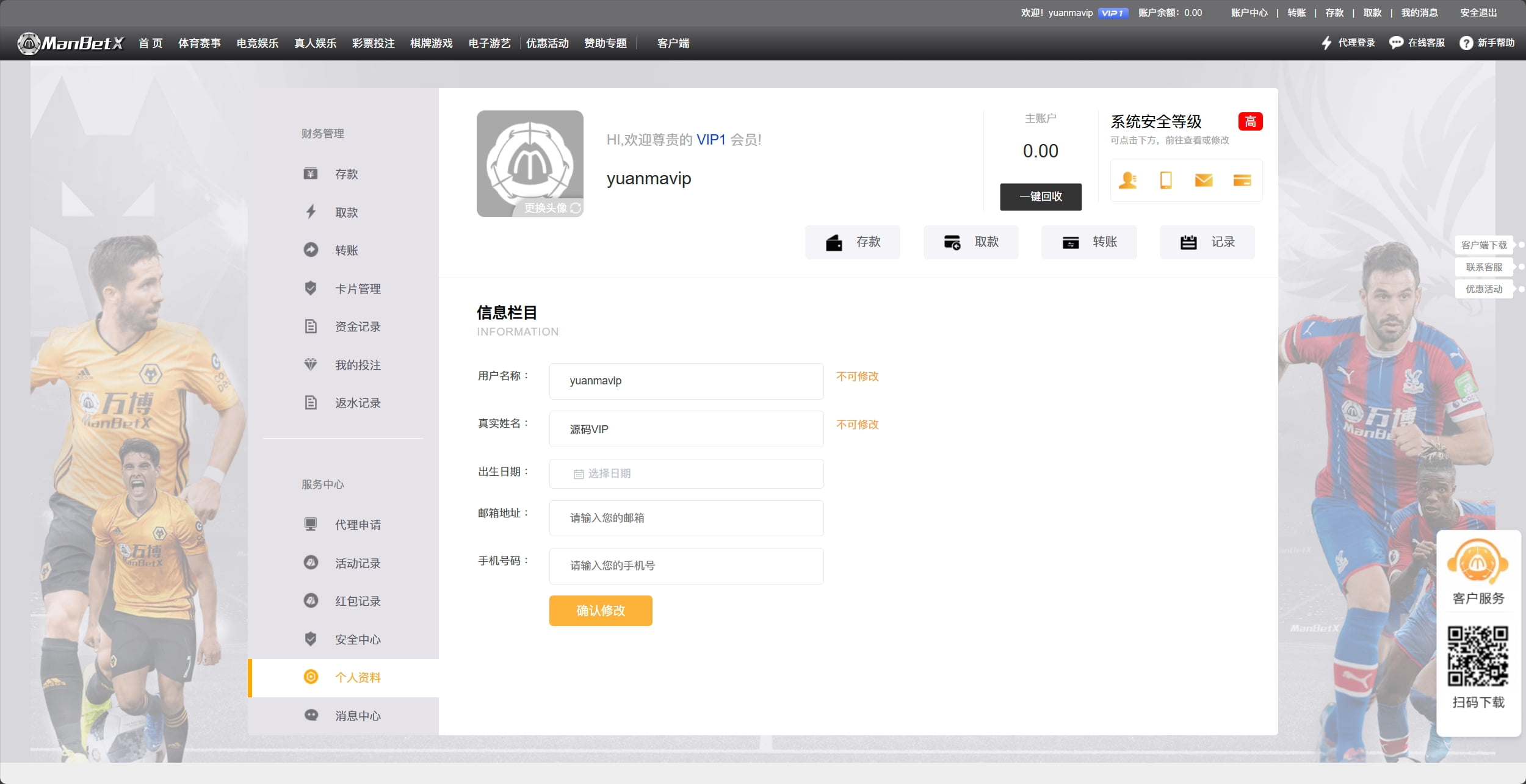Open 在线客服 chat bubble

click(x=1396, y=43)
